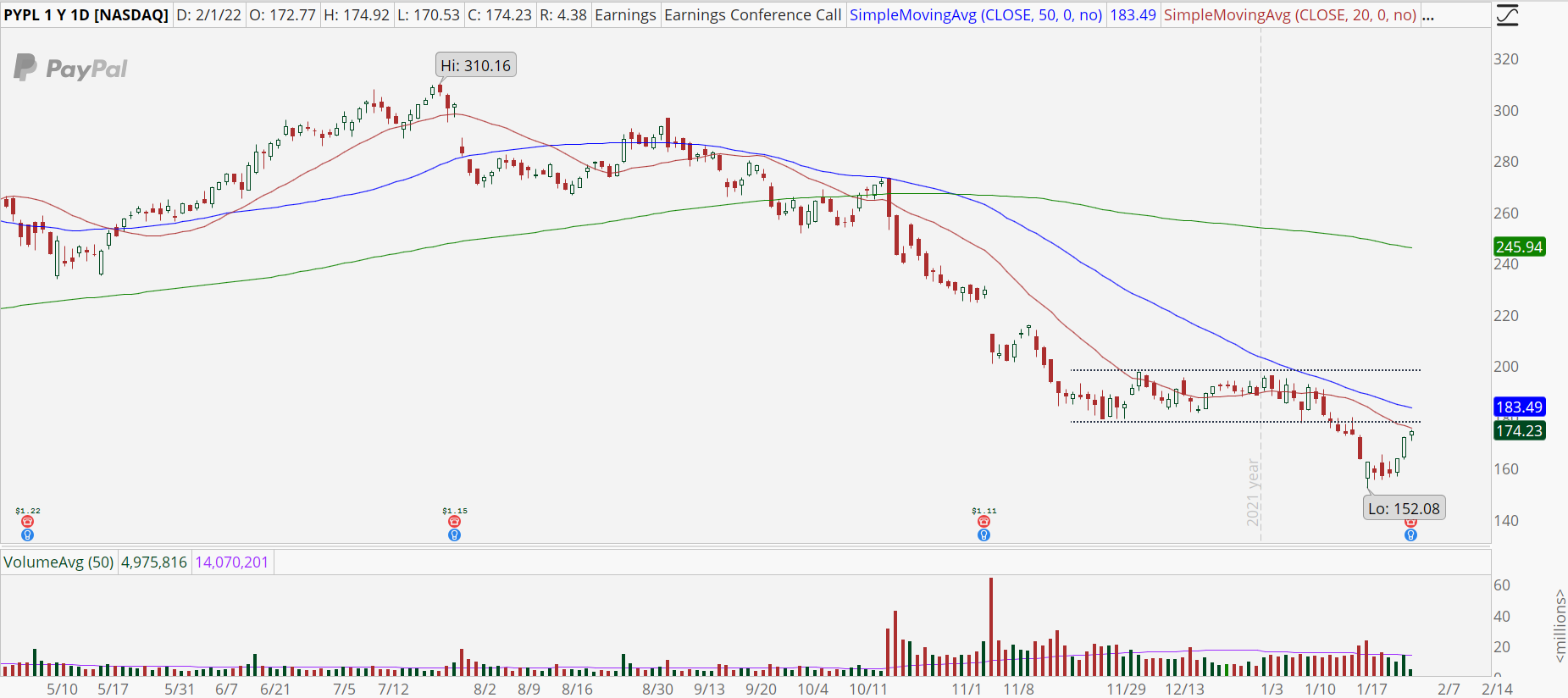This screenshot has width=1568, height=698.
Task: Click the 140 level on the price axis
Action: tap(1506, 521)
